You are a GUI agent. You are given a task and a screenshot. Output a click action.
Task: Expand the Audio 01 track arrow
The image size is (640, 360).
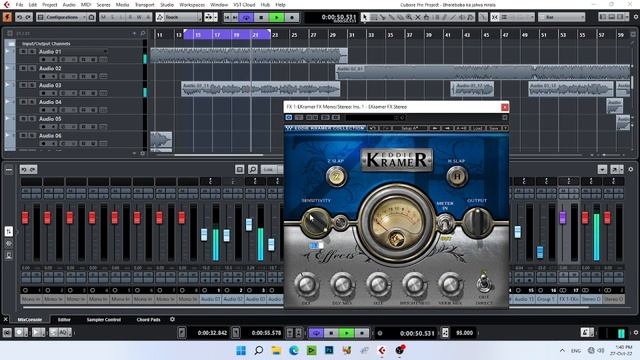(x=7, y=52)
